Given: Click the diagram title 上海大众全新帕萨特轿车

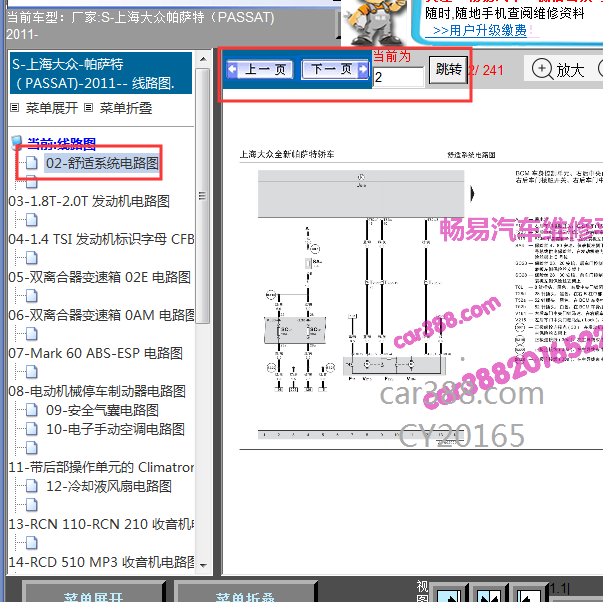Looking at the screenshot, I should (287, 154).
